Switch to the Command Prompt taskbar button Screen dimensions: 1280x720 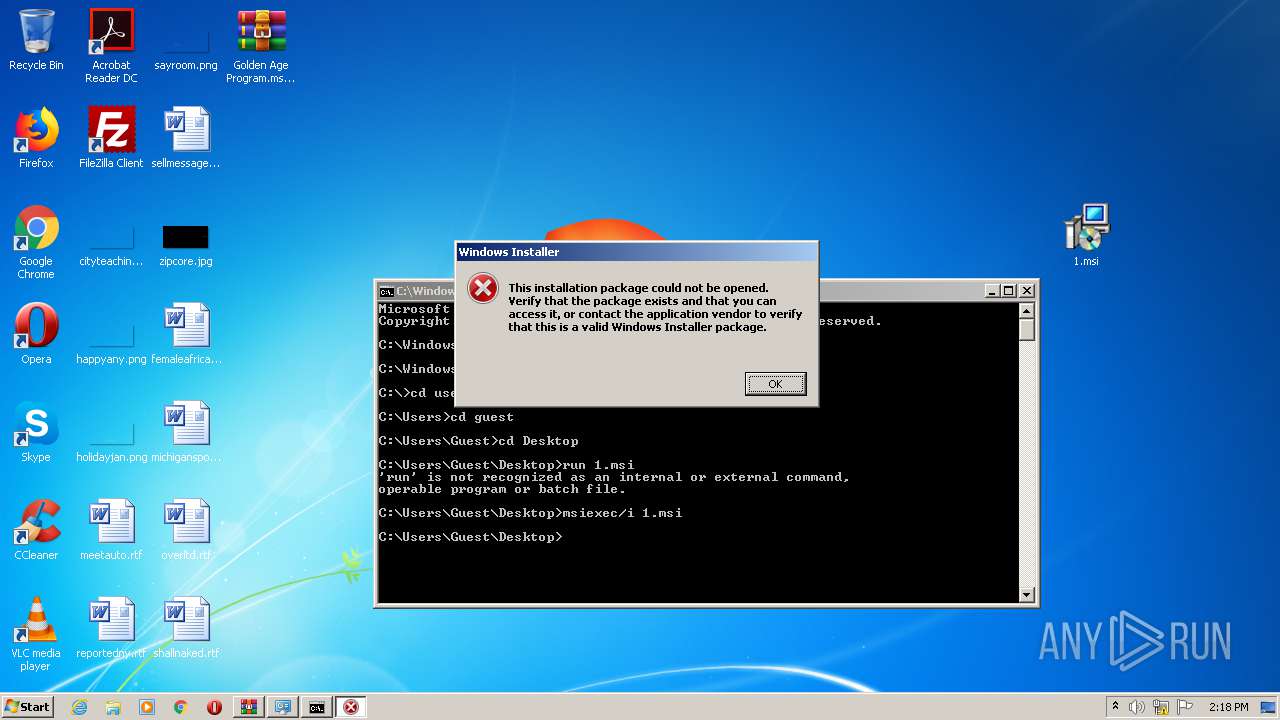317,707
